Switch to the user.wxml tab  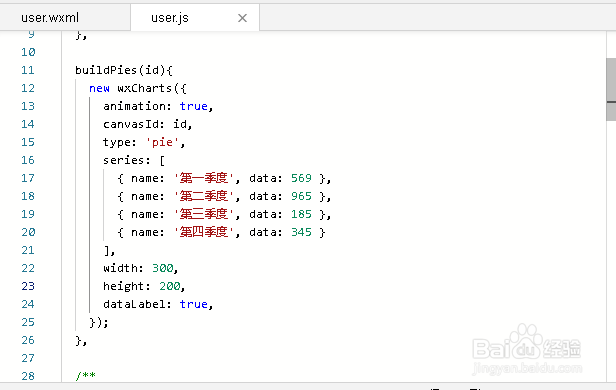pos(65,18)
